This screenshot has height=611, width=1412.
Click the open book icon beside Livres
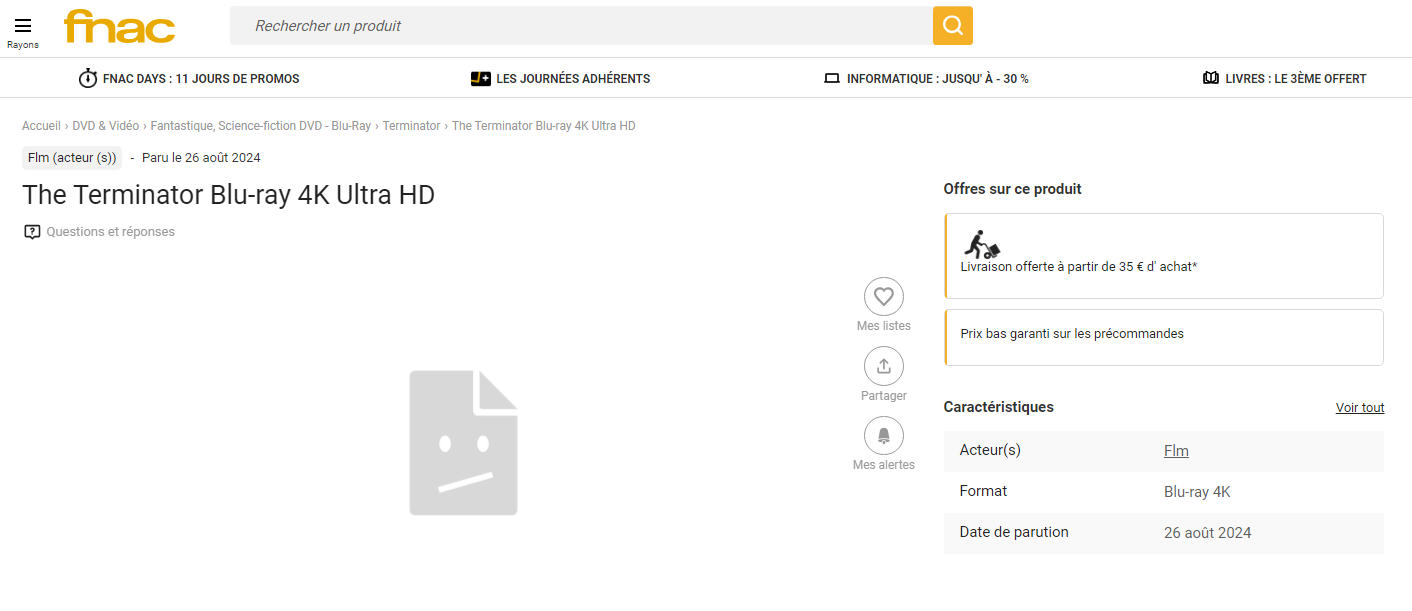pos(1211,78)
